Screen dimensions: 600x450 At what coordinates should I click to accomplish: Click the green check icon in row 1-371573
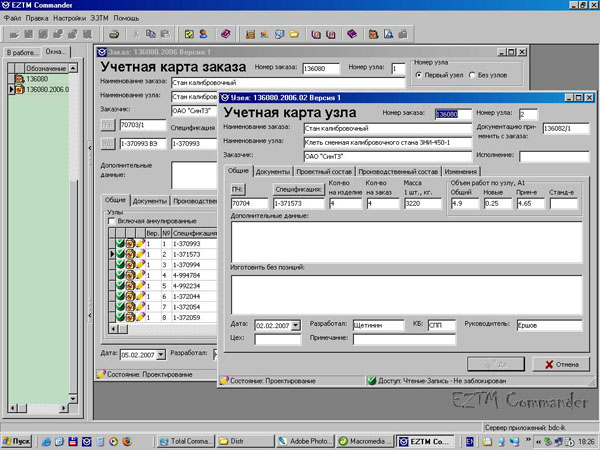pos(120,254)
